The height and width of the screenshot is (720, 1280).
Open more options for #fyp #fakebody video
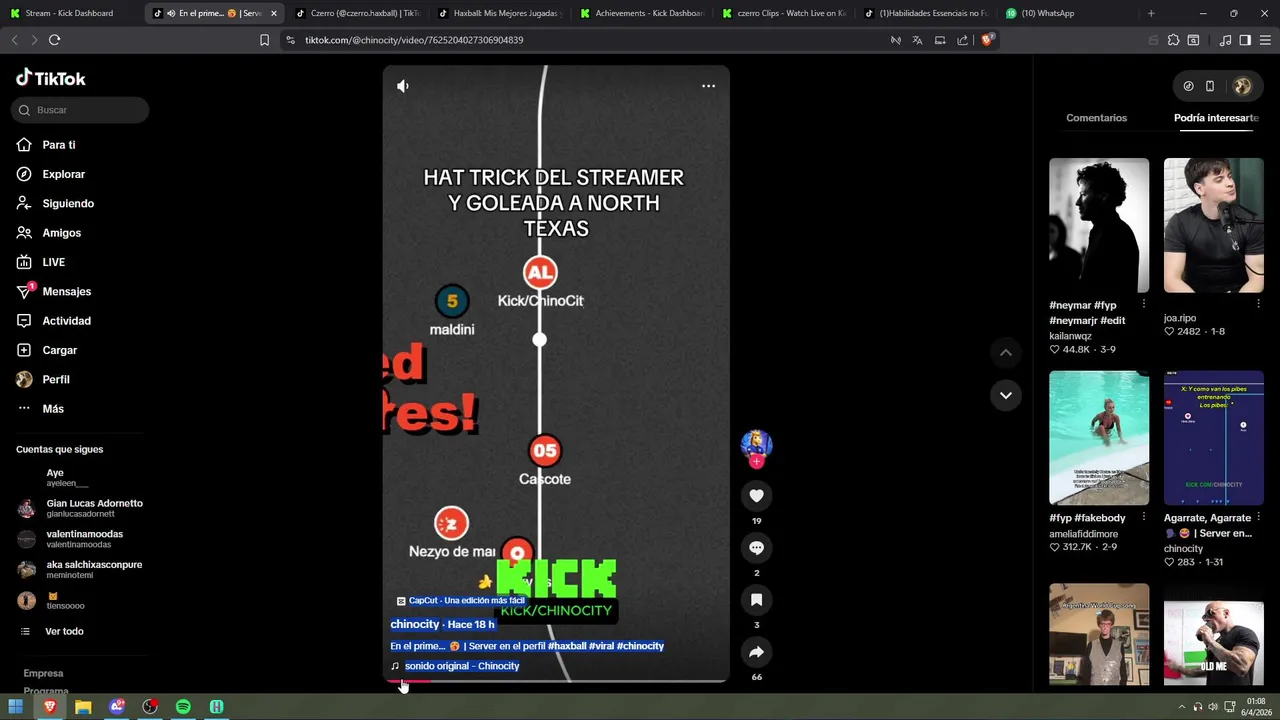pyautogui.click(x=1144, y=517)
